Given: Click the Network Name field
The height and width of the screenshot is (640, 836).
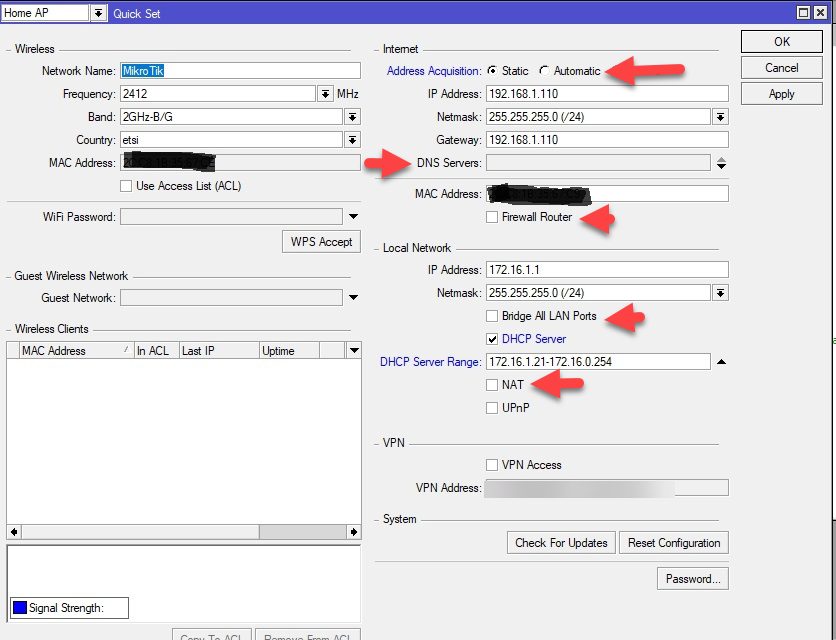Looking at the screenshot, I should [240, 71].
